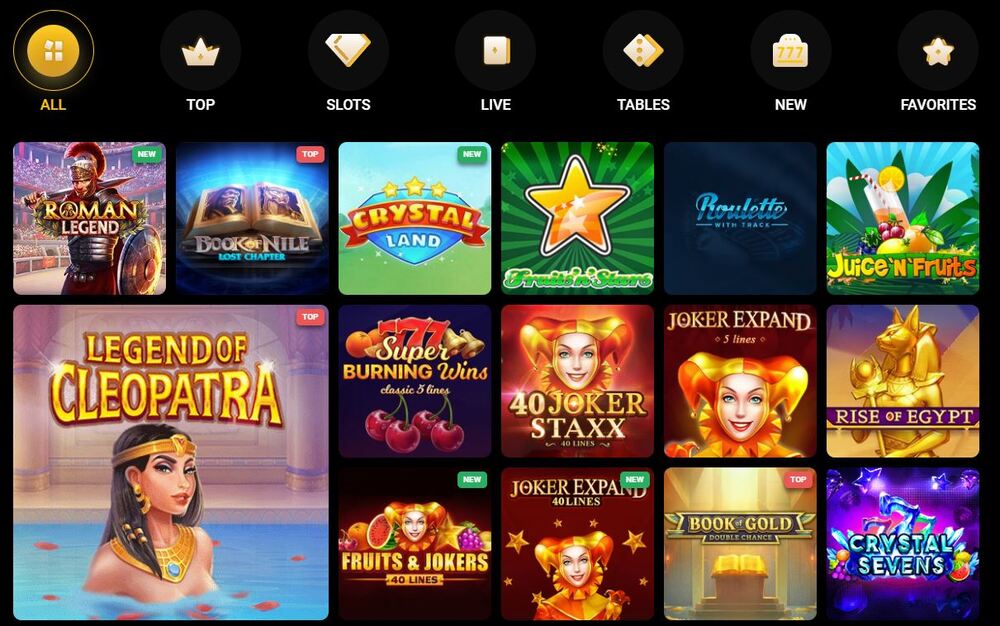Screen dimensions: 1000x626
Task: Open Book of Gold Double Chance game
Action: [x=740, y=543]
